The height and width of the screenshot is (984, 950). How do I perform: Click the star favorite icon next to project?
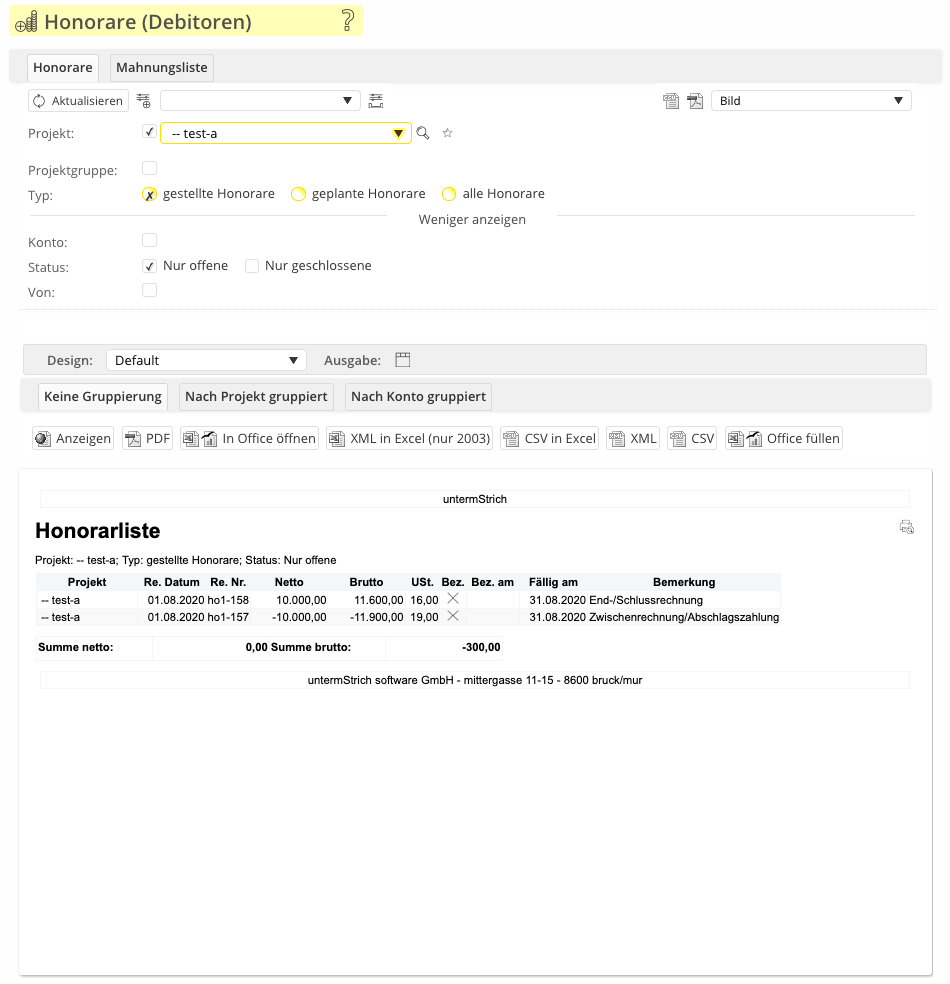tap(448, 133)
